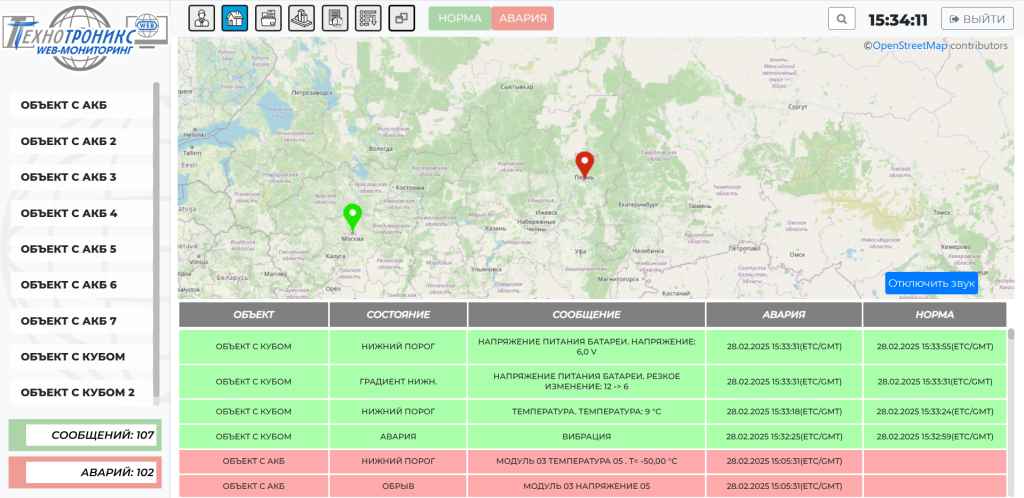The image size is (1024, 498).
Task: Click the green map marker near Moscow
Action: (352, 216)
